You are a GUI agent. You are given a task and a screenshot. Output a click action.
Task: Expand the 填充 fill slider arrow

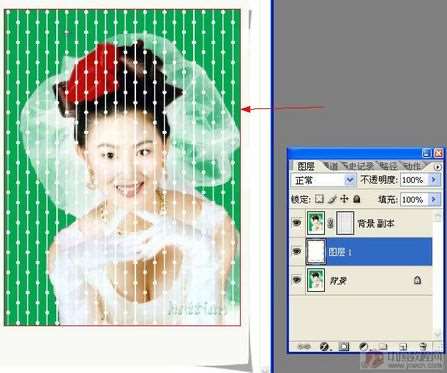tap(434, 199)
